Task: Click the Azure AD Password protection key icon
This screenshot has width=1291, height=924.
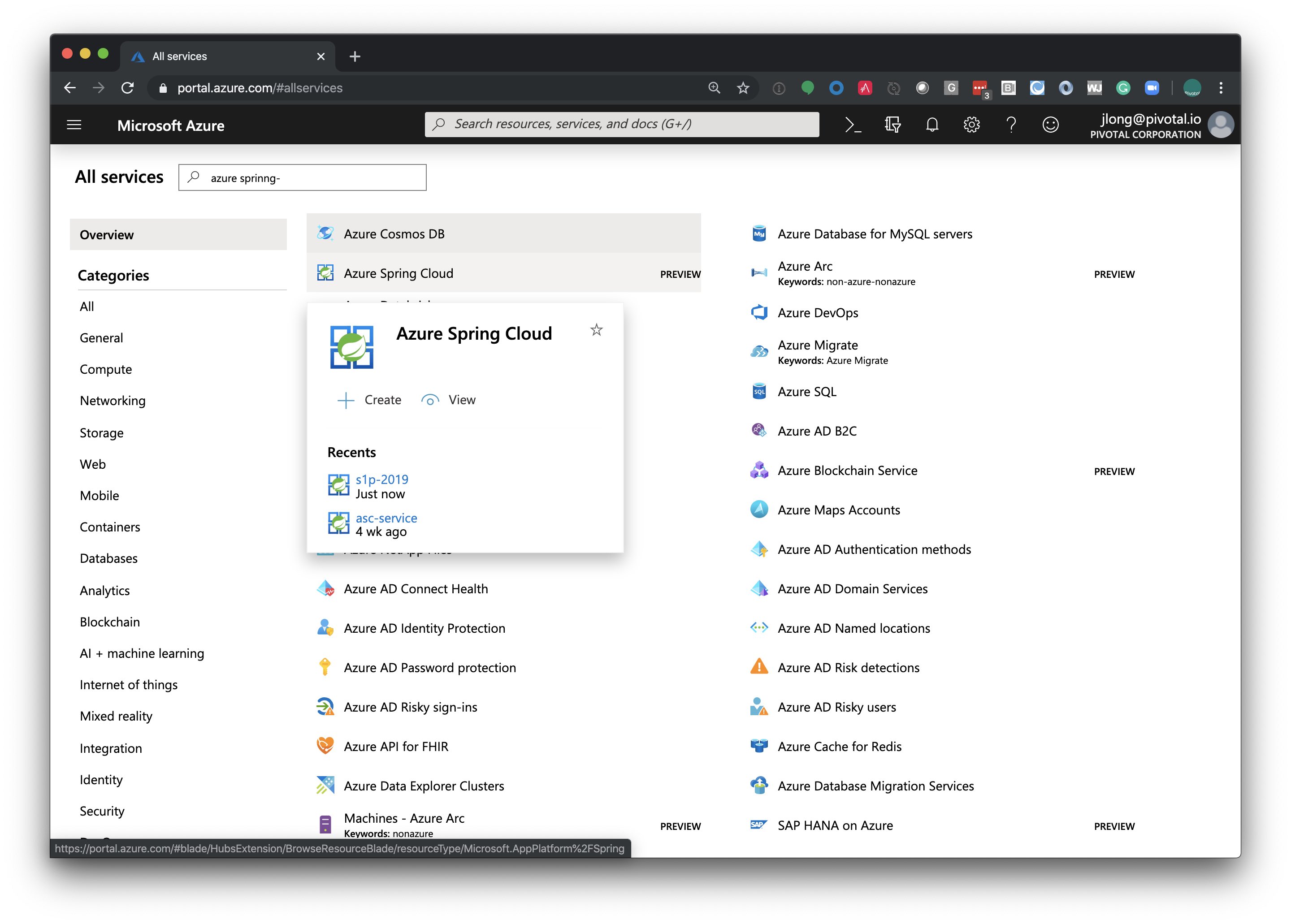Action: (325, 667)
